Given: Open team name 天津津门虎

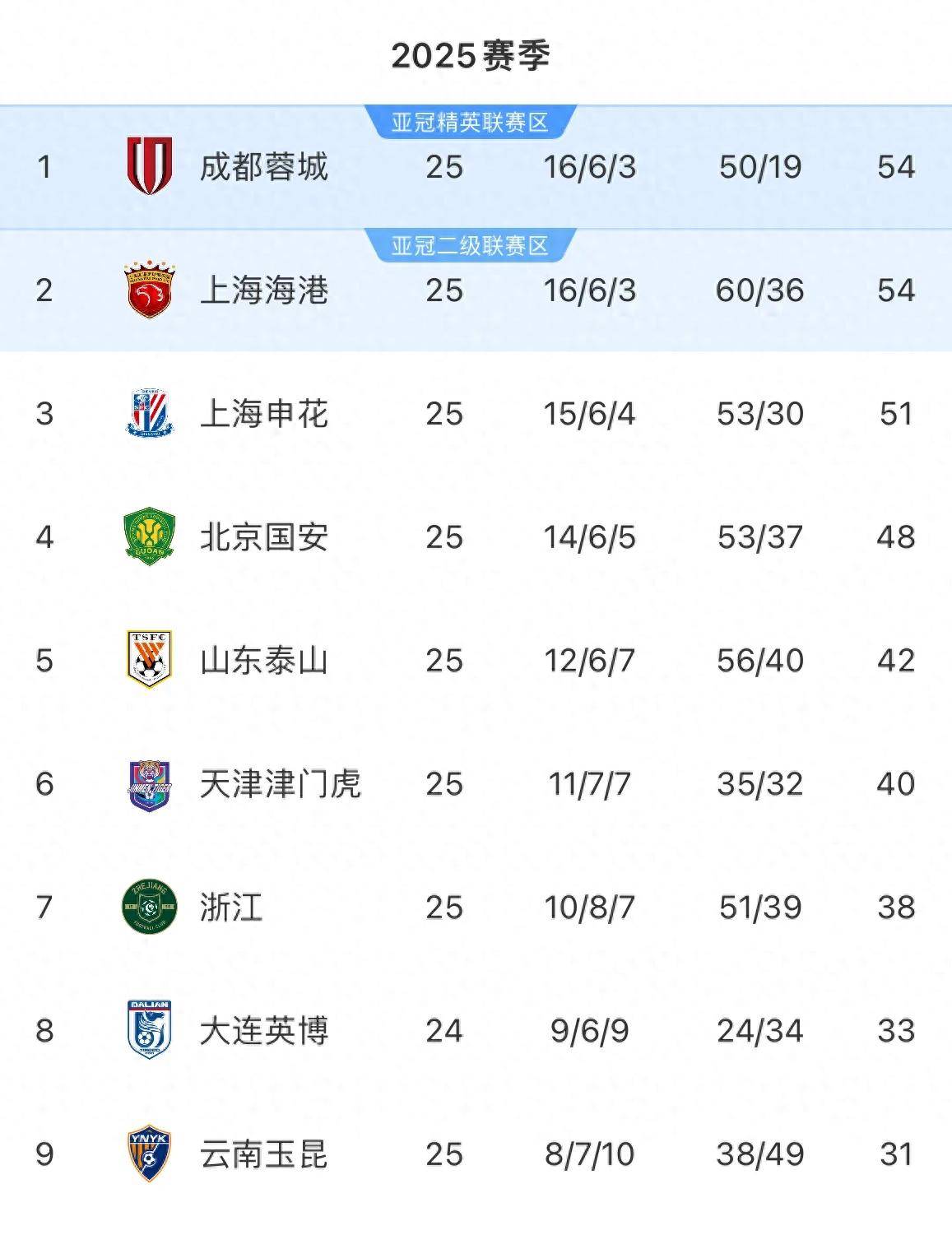Looking at the screenshot, I should 281,784.
